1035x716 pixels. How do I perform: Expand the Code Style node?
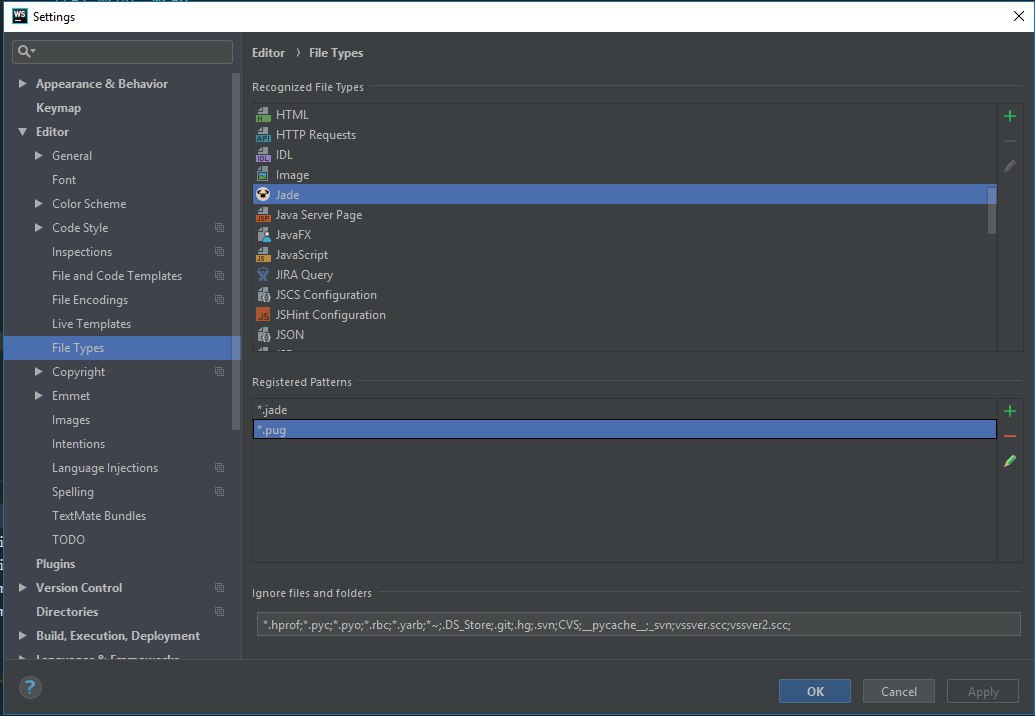tap(39, 228)
